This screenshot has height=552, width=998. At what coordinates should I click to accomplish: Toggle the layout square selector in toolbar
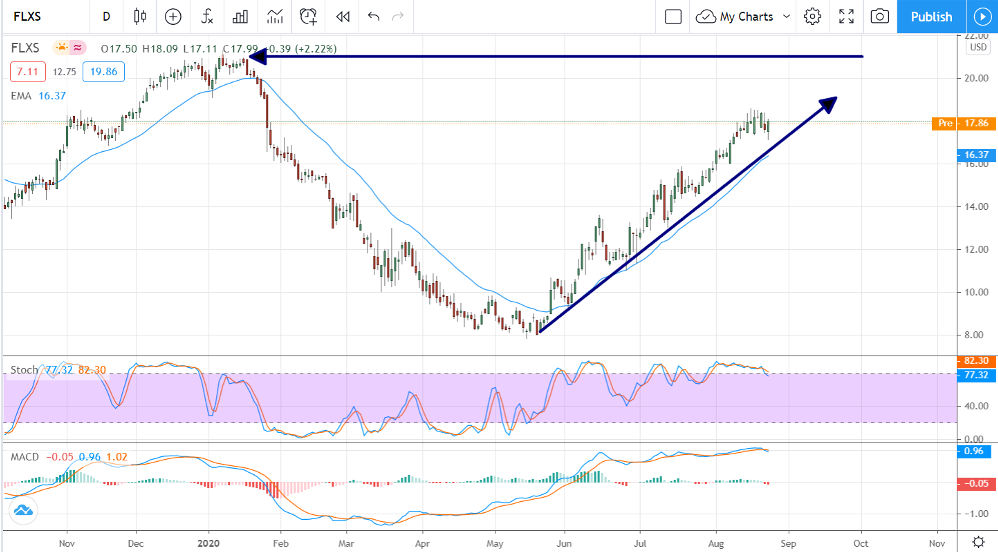pos(673,16)
